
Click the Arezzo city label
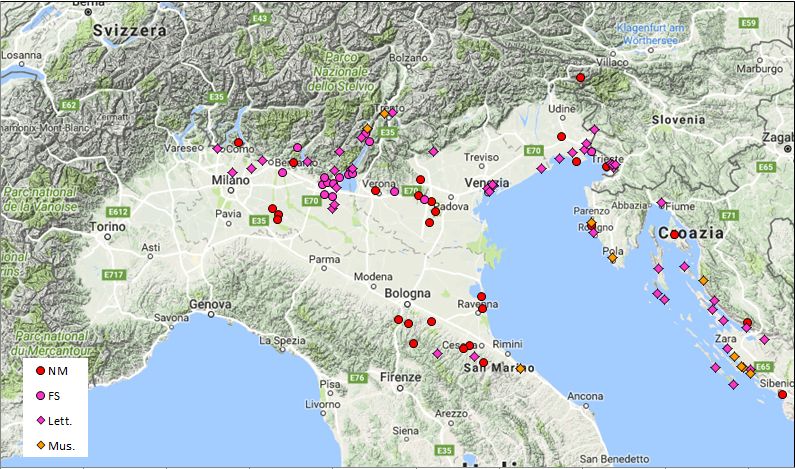(x=451, y=413)
